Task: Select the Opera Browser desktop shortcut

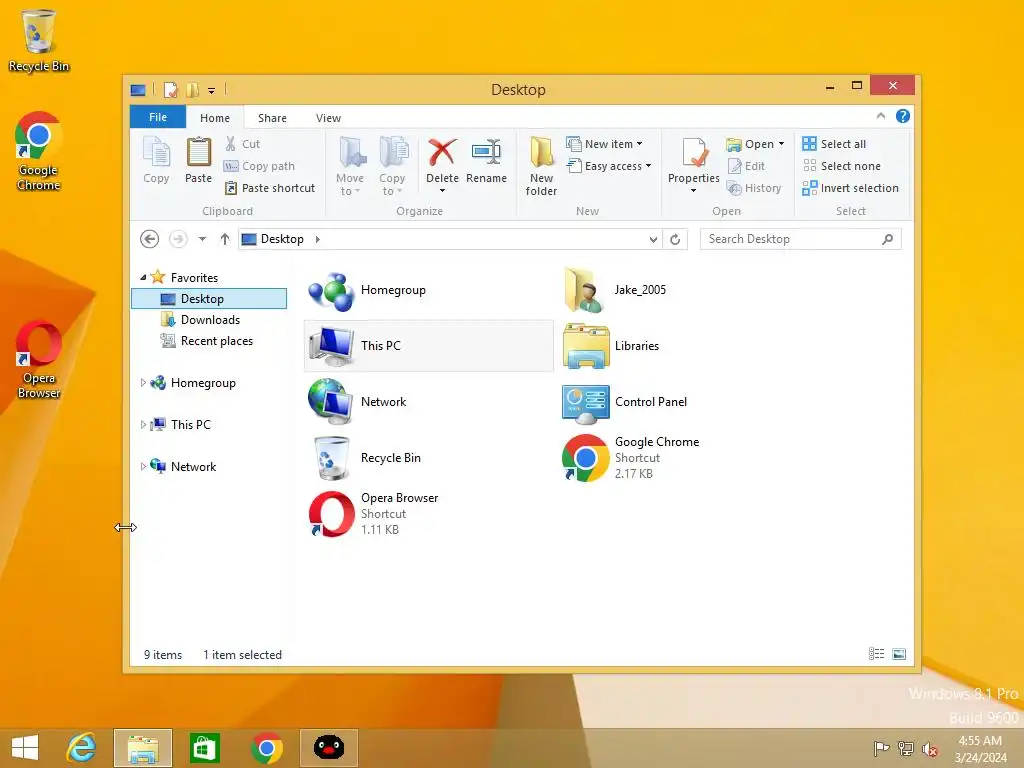Action: (x=39, y=359)
